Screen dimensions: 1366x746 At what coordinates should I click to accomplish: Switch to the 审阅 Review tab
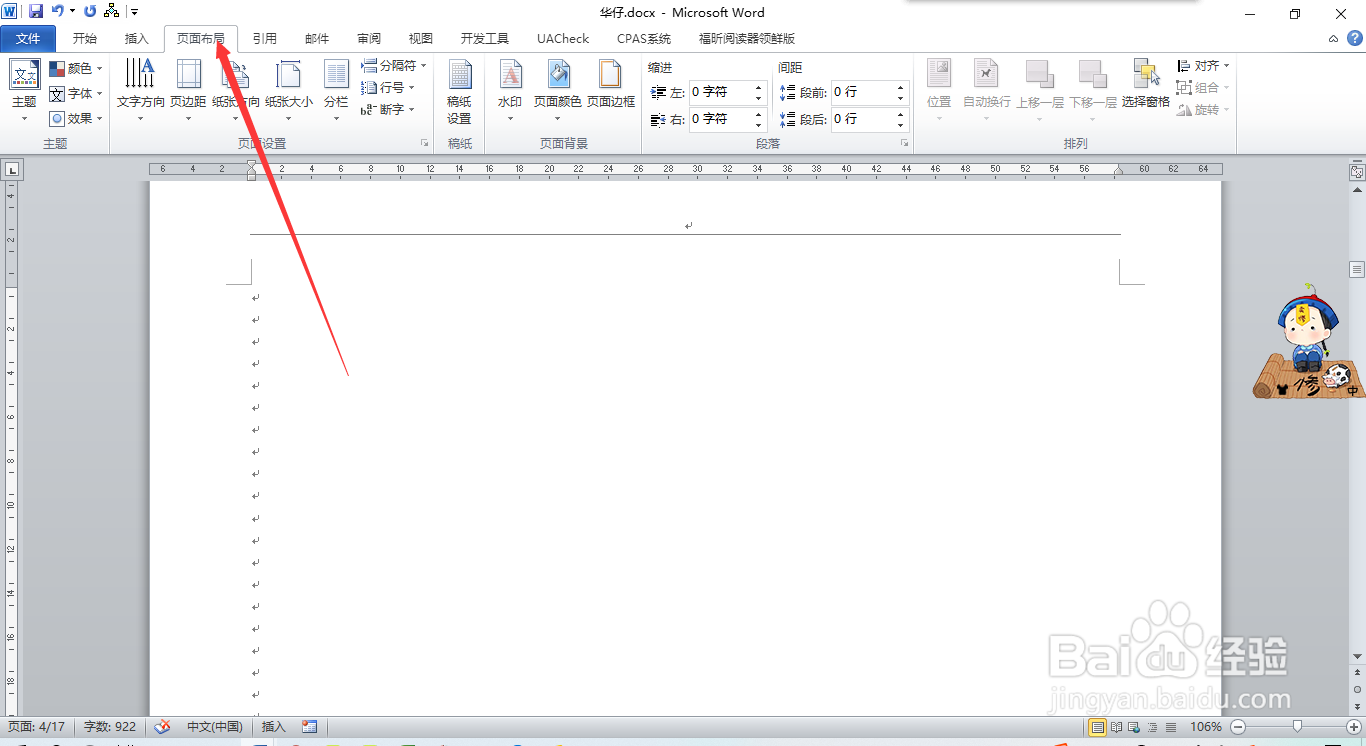369,39
